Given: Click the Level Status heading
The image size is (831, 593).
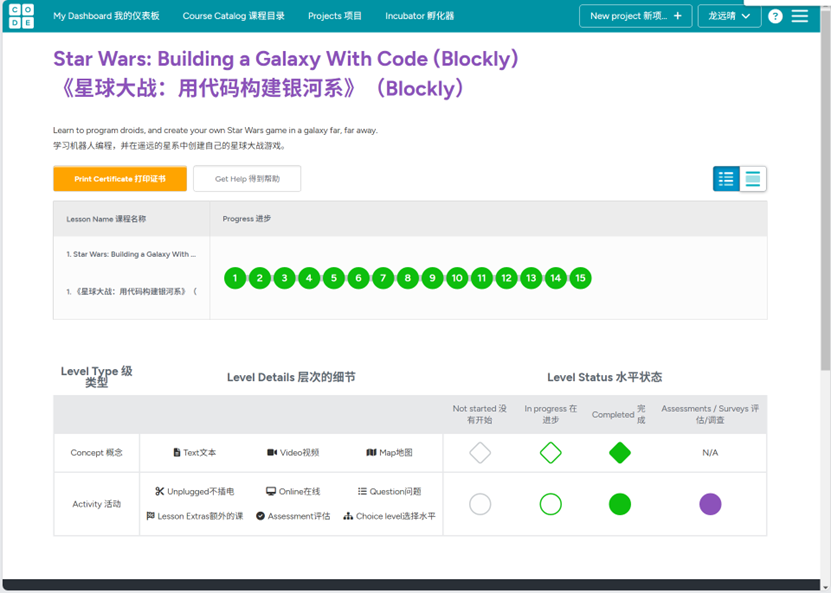Looking at the screenshot, I should [x=605, y=377].
